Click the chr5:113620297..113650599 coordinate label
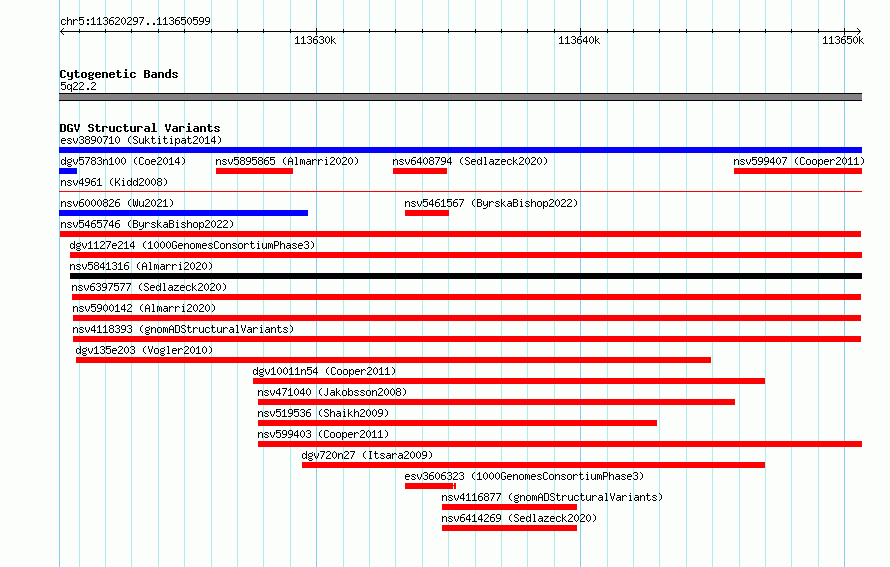 (135, 21)
